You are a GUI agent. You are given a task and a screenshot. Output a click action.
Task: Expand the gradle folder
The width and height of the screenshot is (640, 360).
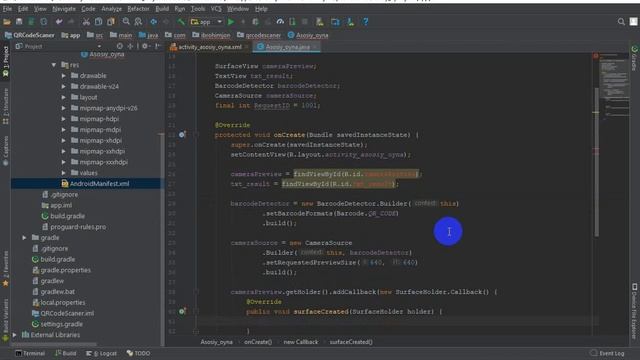[24, 238]
